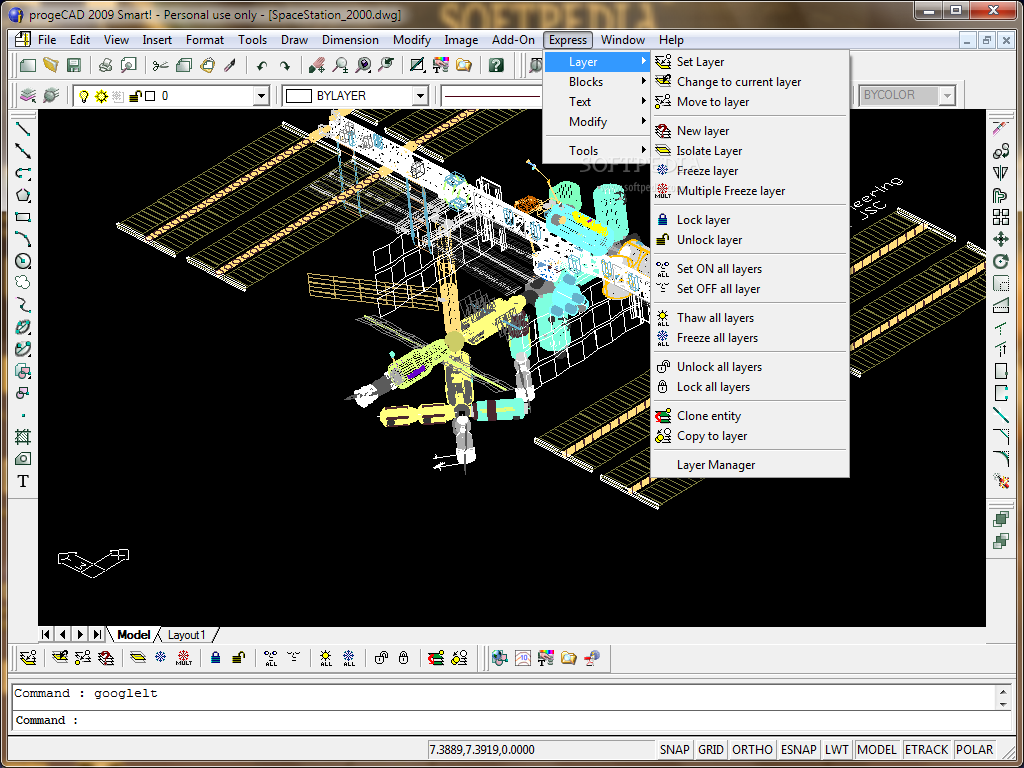The height and width of the screenshot is (768, 1024).
Task: Toggle ESNAP in the status bar
Action: pos(799,750)
